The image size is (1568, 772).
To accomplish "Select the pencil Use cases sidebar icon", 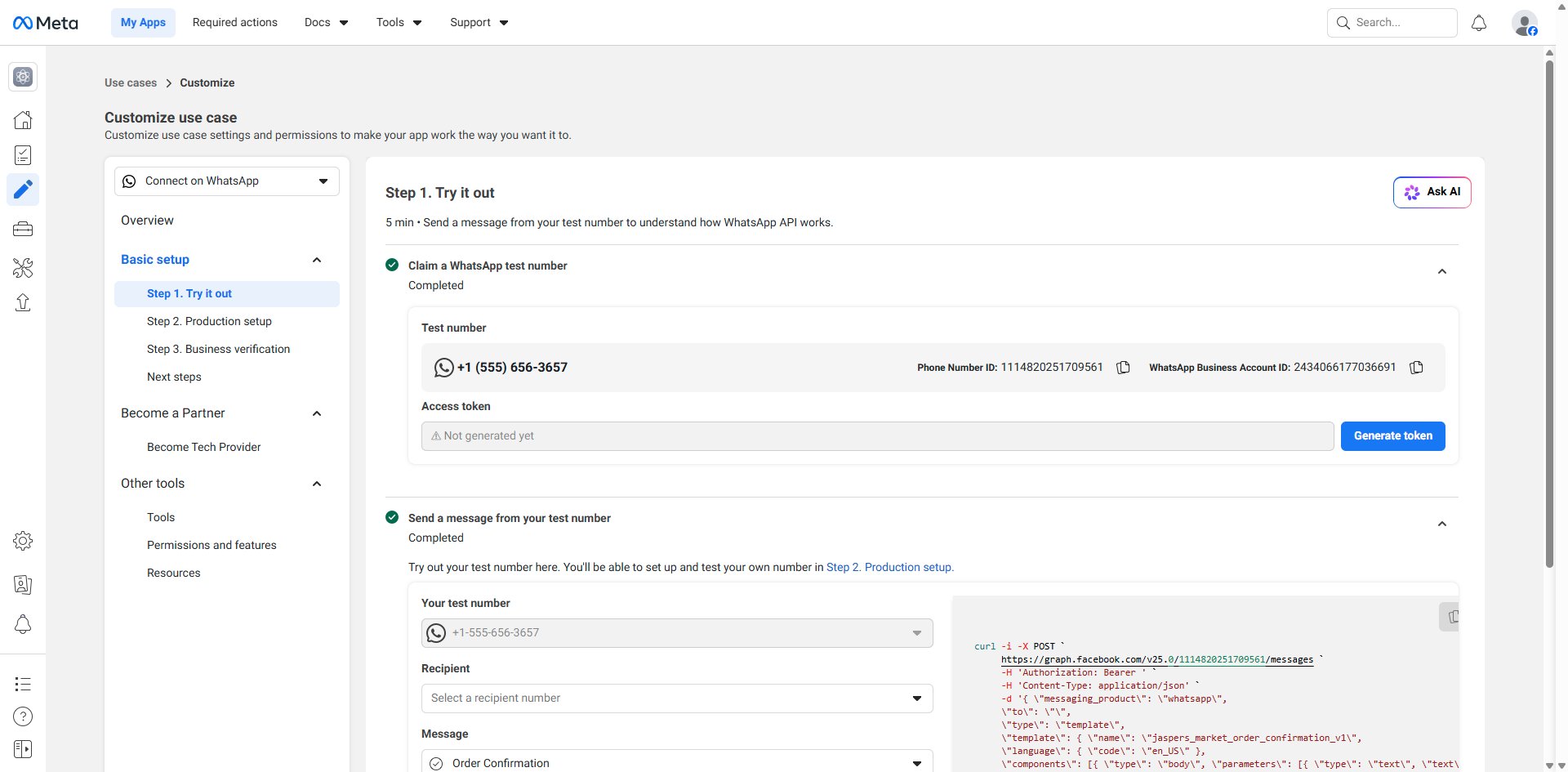I will pyautogui.click(x=23, y=190).
